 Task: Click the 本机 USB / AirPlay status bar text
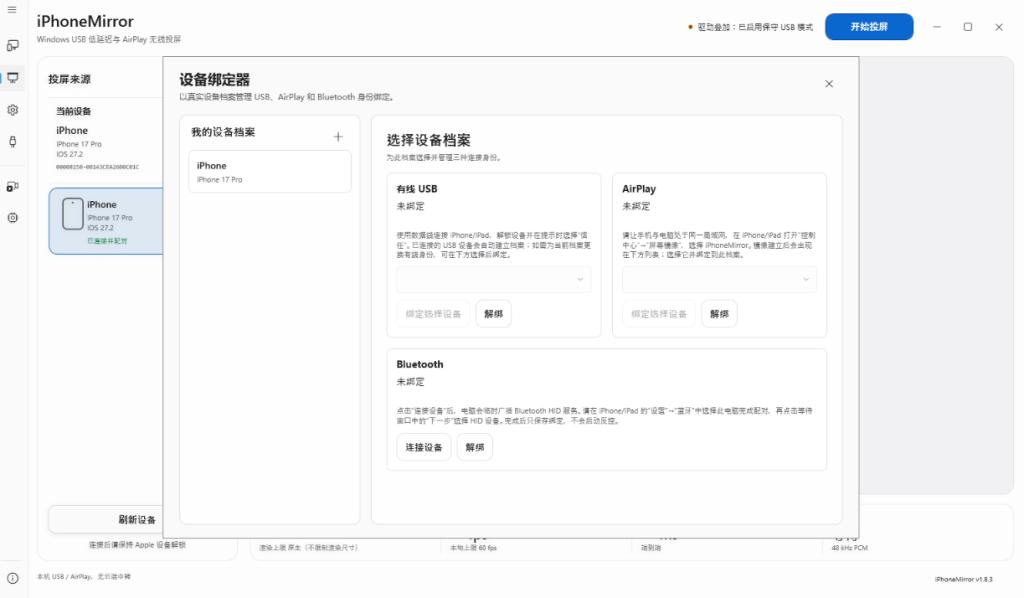[x=84, y=576]
